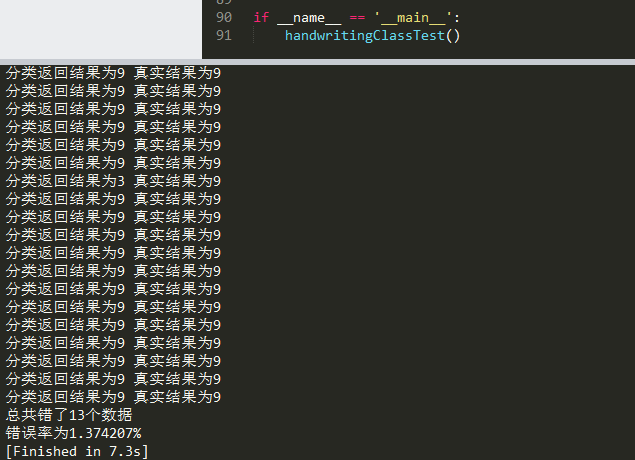Click the [Finished in 7.3s] status line

coord(77,451)
